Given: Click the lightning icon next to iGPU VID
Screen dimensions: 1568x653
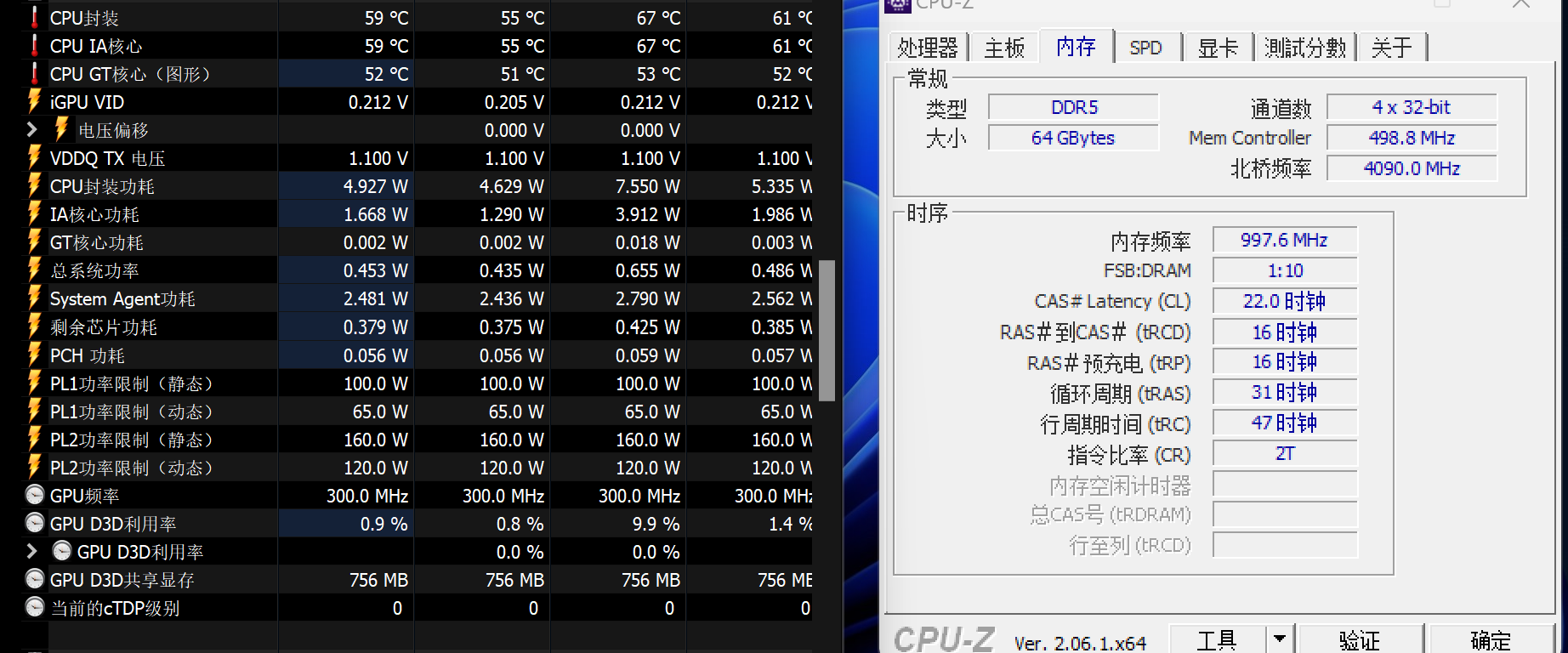Looking at the screenshot, I should click(x=34, y=102).
